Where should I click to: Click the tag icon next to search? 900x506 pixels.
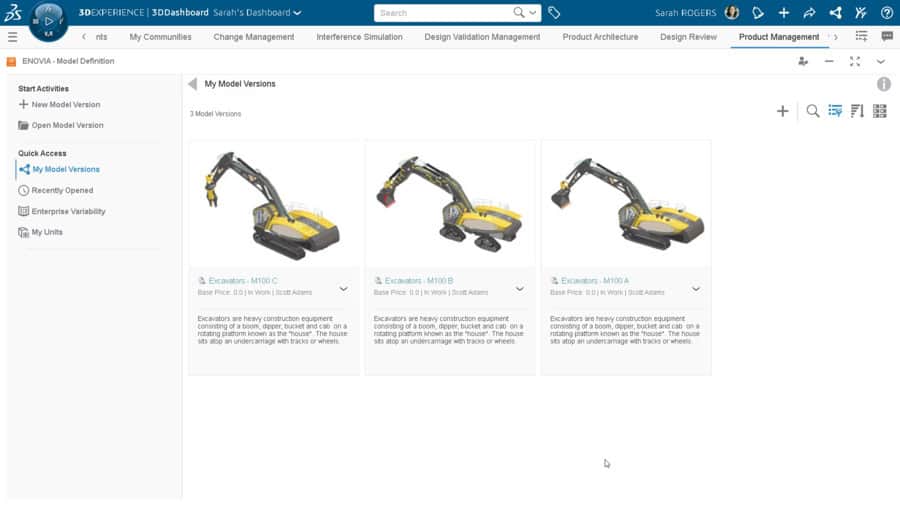coord(554,13)
